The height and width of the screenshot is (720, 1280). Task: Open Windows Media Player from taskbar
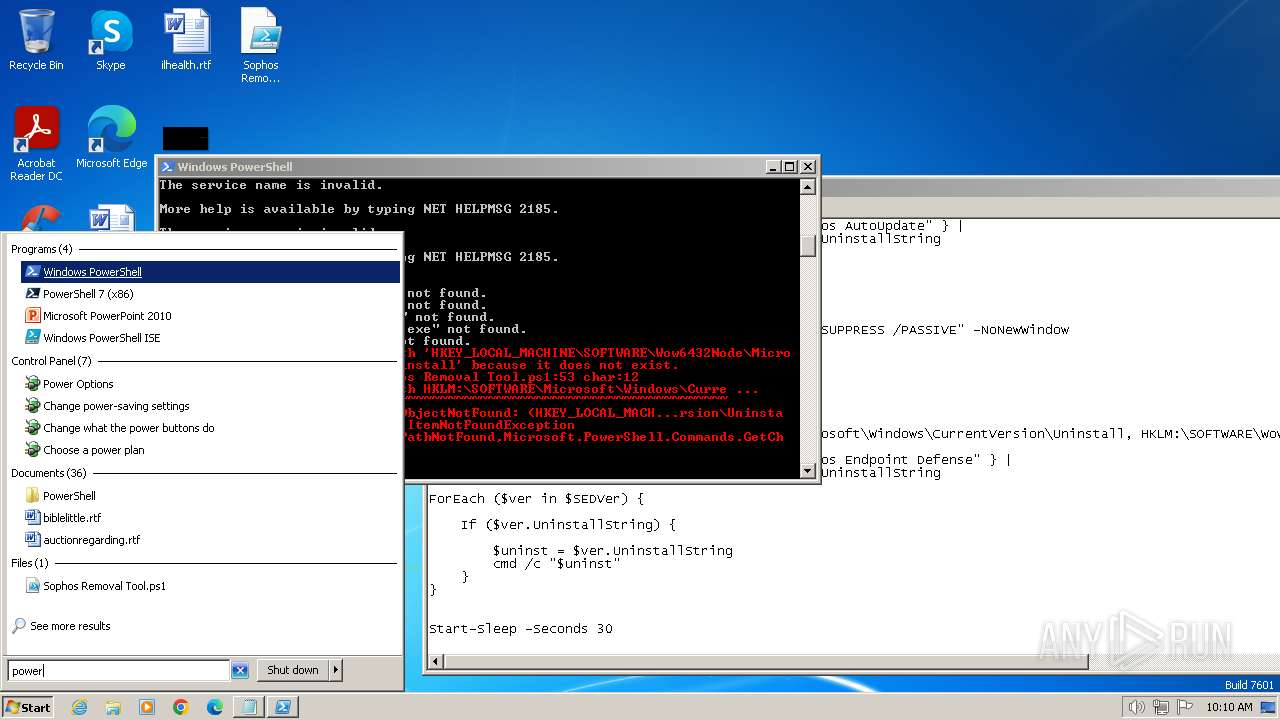pyautogui.click(x=147, y=707)
